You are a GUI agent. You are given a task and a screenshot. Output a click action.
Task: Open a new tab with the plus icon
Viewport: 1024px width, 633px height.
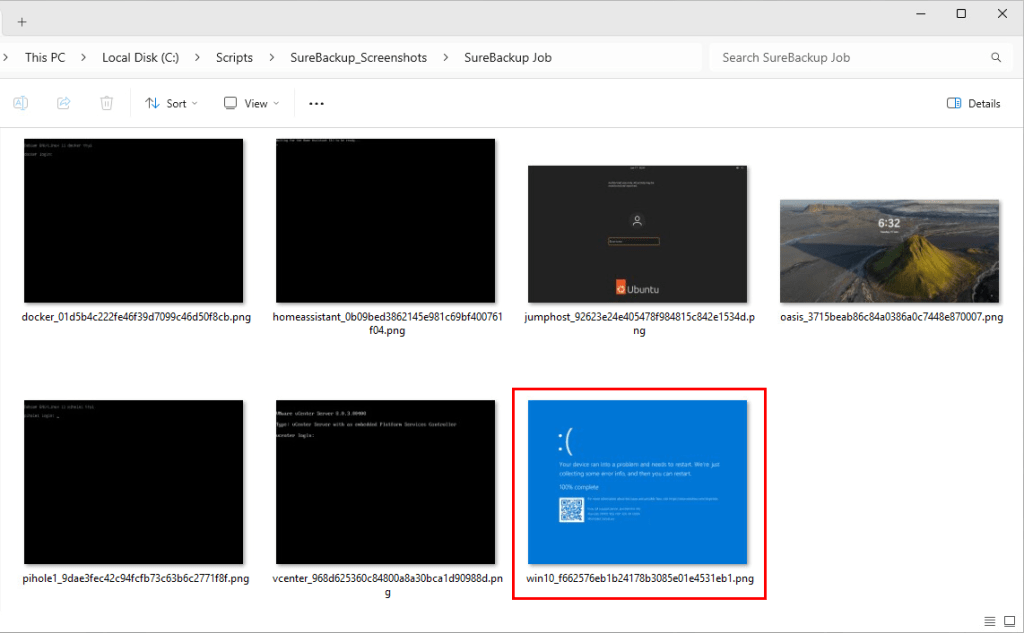pyautogui.click(x=22, y=20)
